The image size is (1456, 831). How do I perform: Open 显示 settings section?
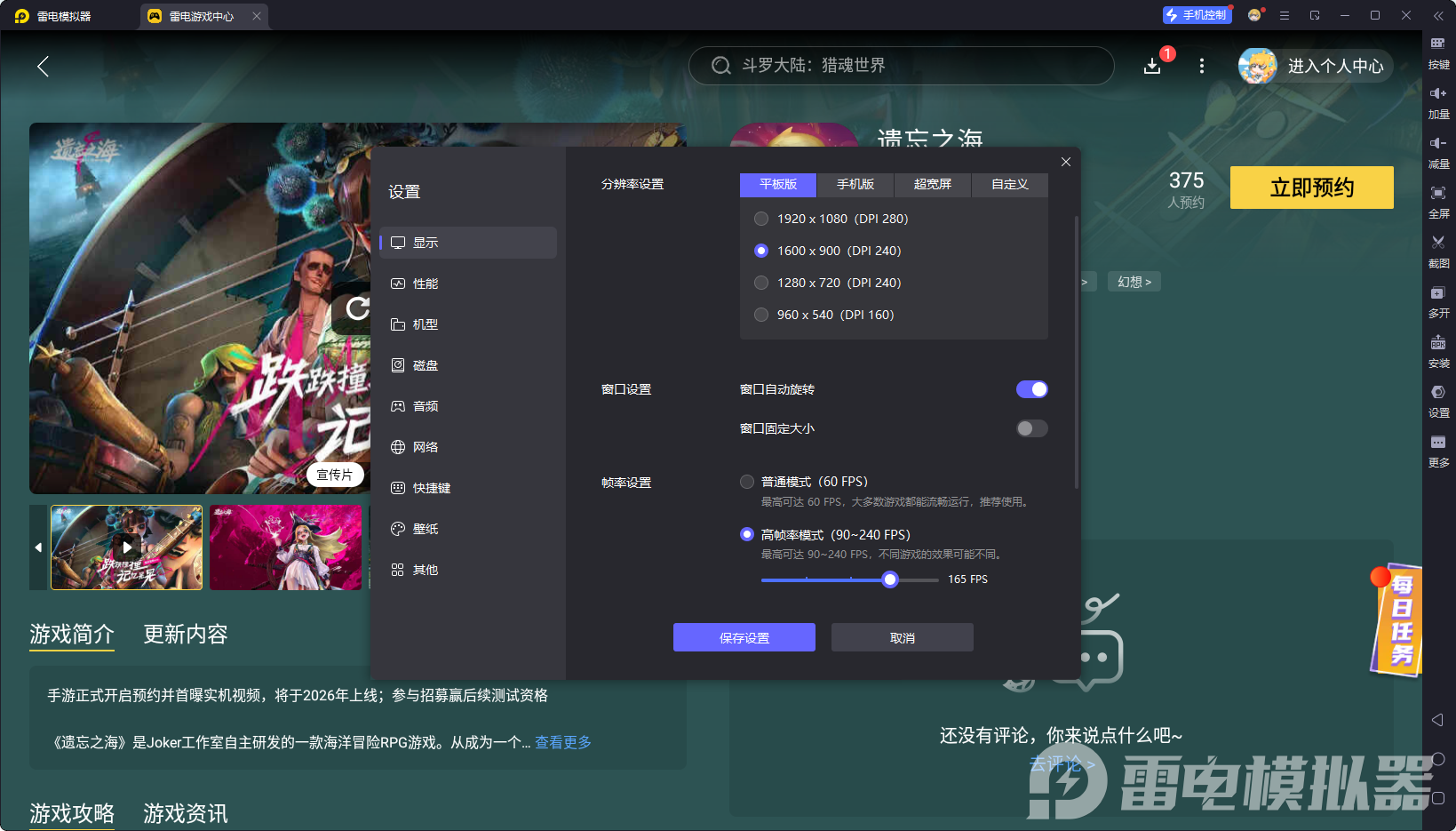click(x=468, y=243)
